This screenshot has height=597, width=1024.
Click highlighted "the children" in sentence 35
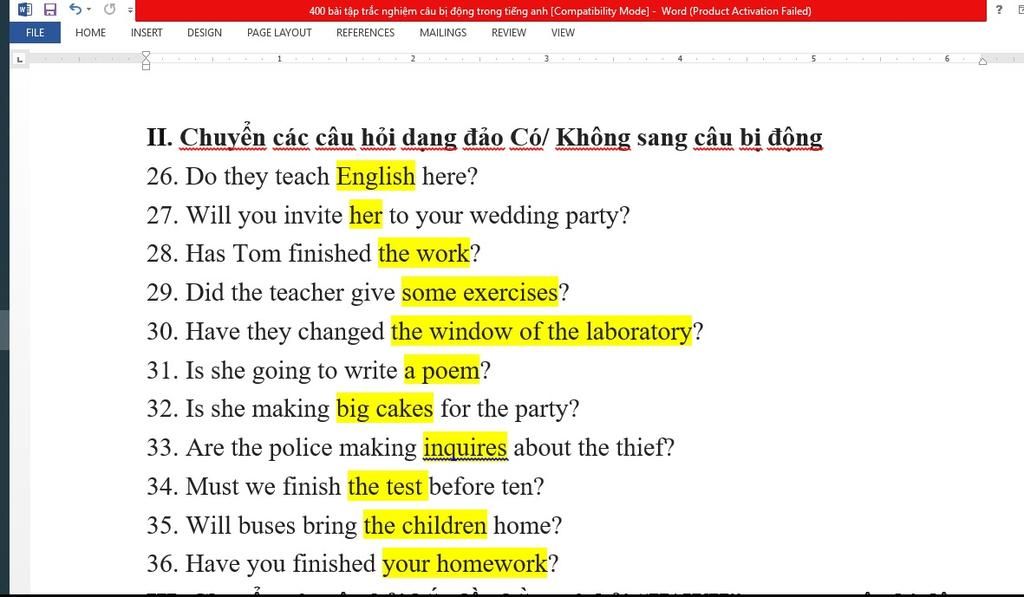[x=425, y=525]
